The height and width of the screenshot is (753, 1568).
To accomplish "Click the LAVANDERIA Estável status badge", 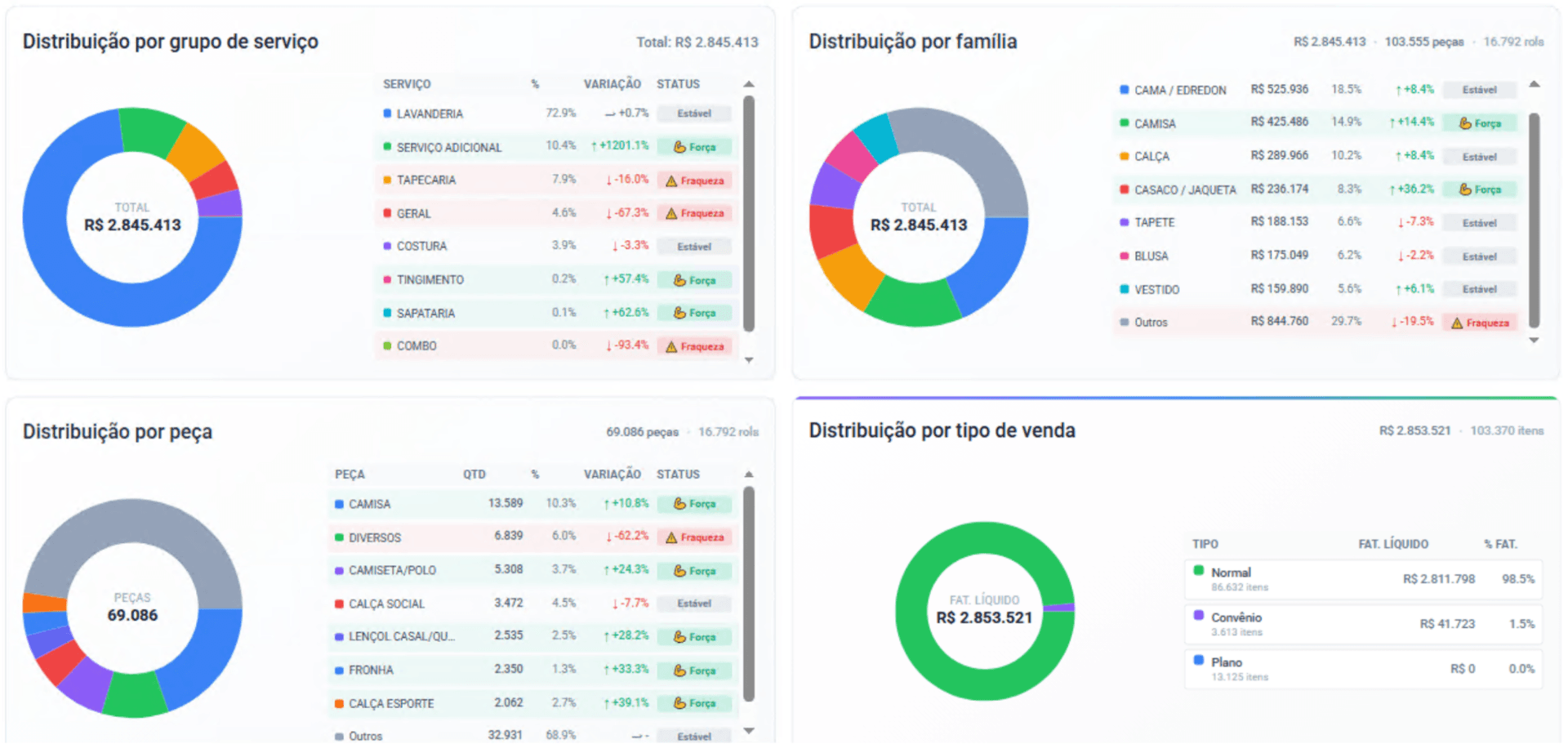I will click(694, 114).
